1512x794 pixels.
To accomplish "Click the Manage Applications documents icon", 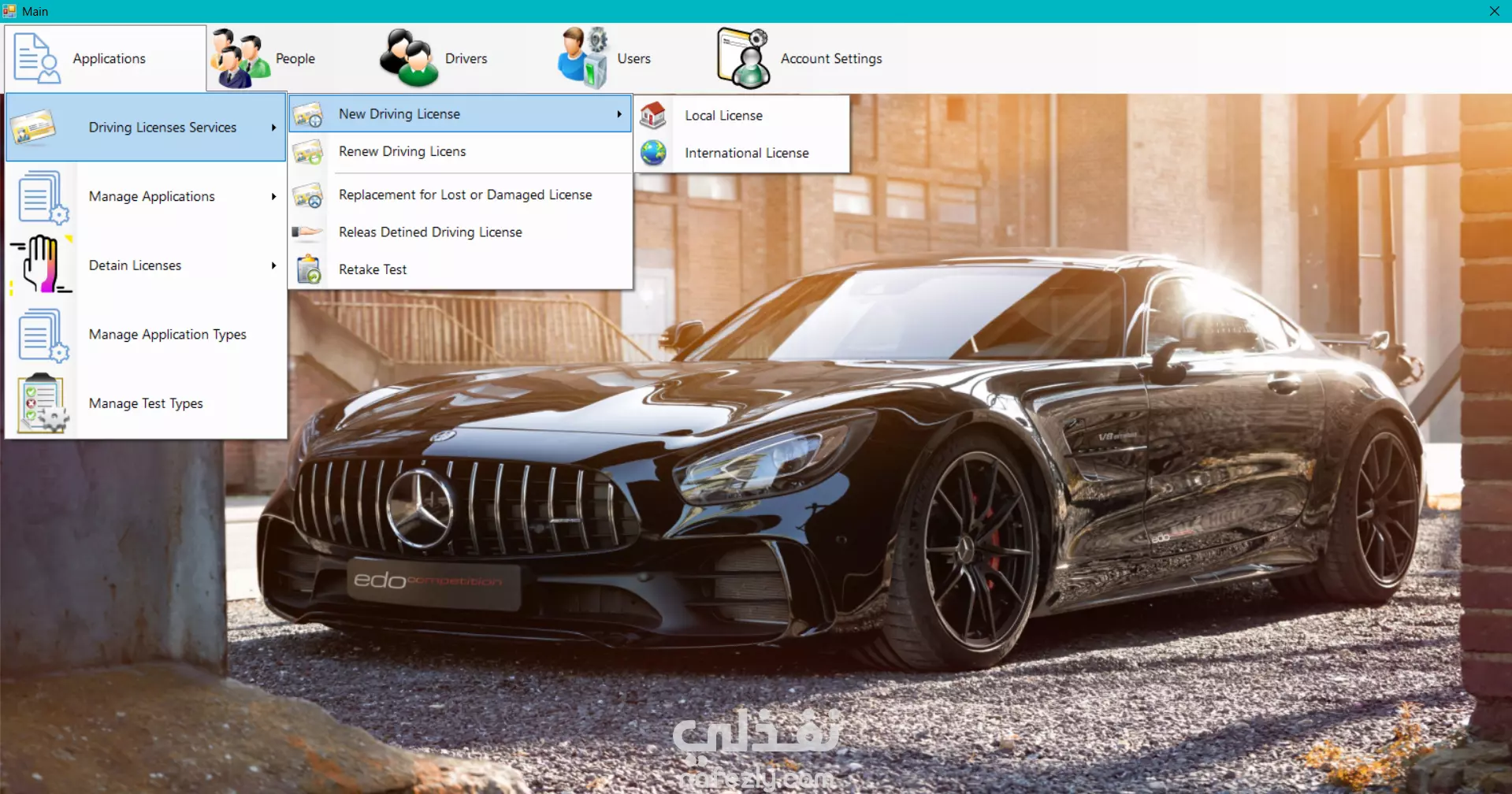I will pyautogui.click(x=43, y=197).
